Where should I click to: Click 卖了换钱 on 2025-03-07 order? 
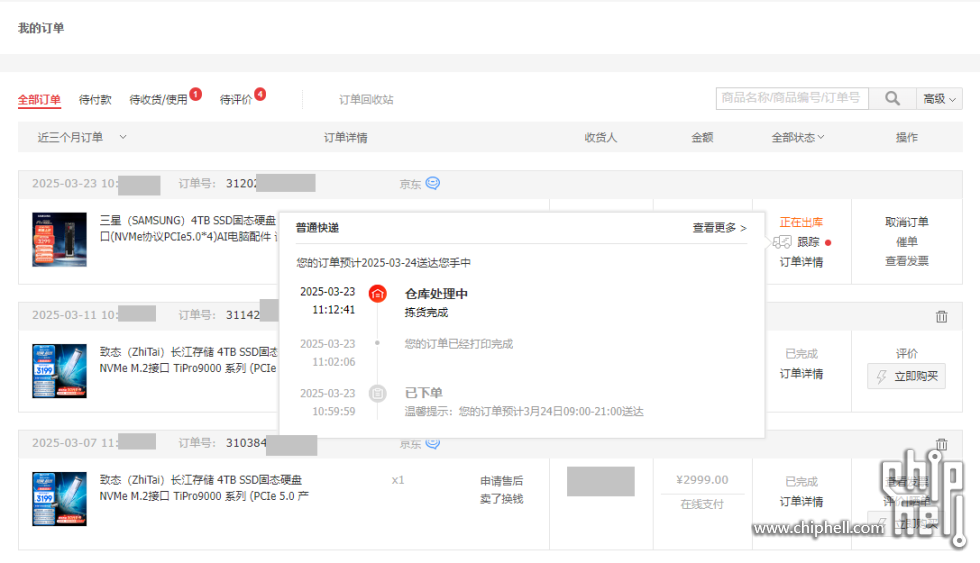point(501,499)
